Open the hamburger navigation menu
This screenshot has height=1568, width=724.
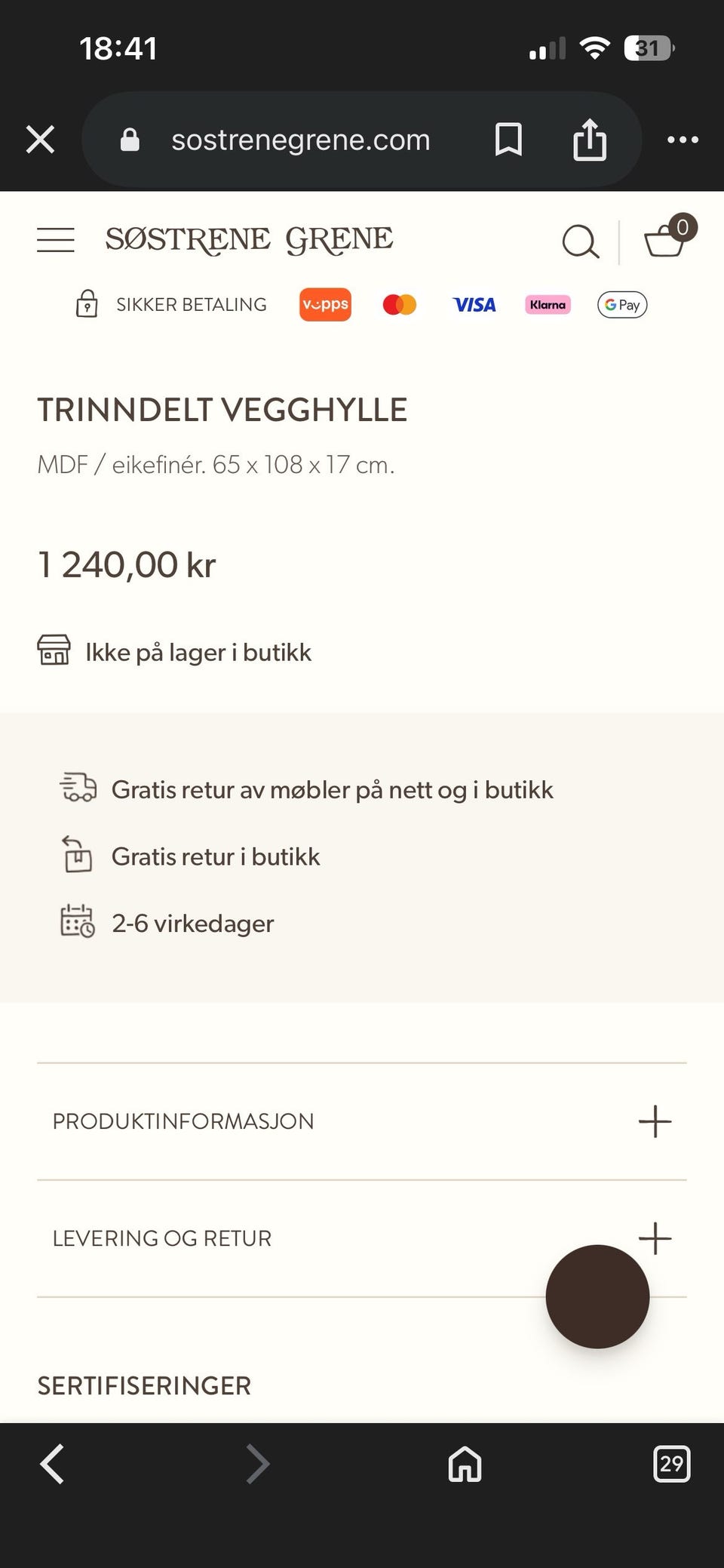56,240
